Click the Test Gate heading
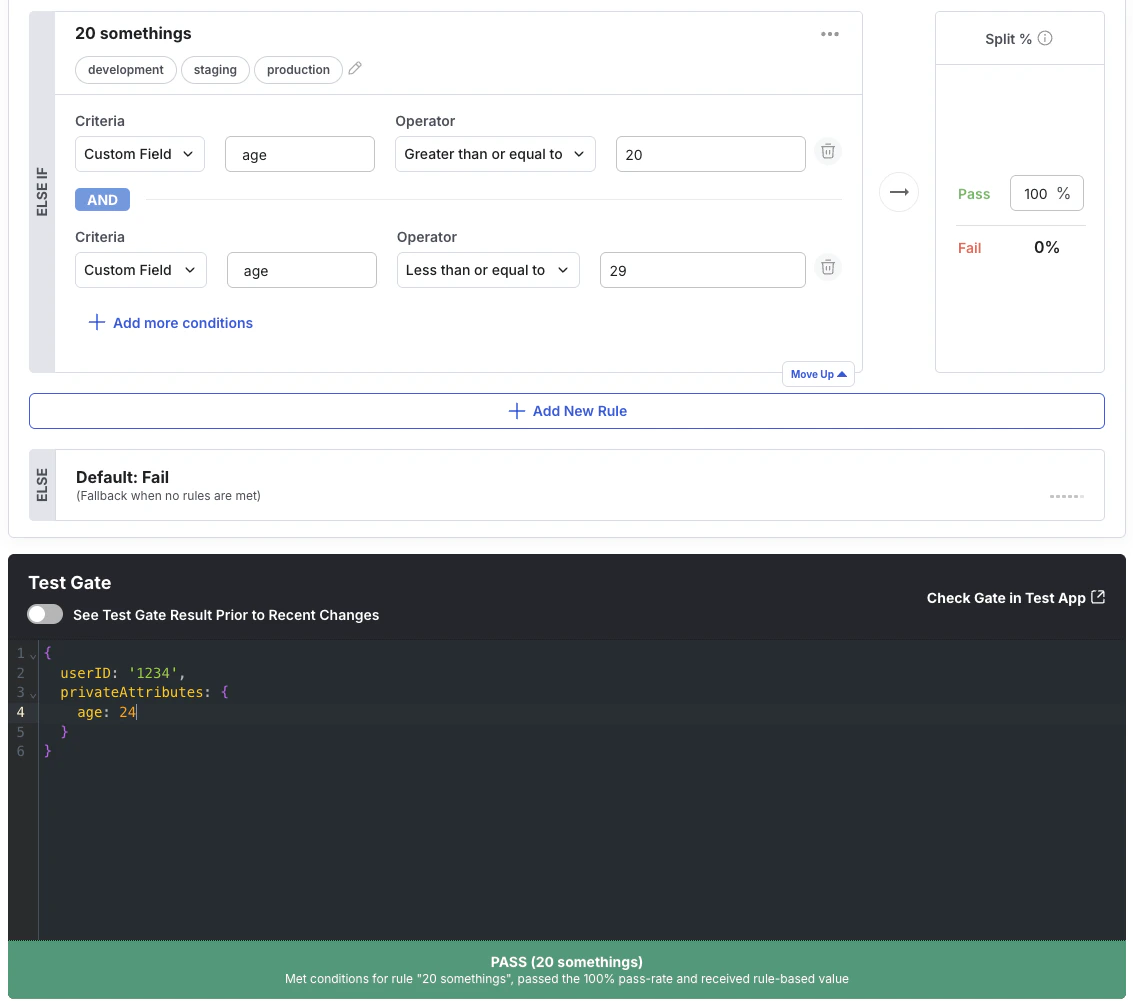 pos(69,582)
